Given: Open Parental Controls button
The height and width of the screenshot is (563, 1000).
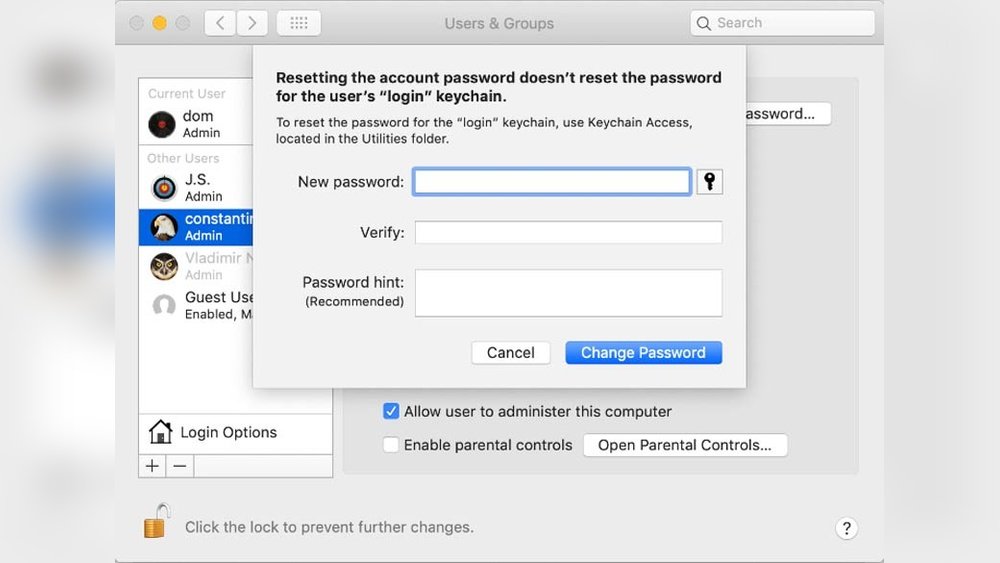Looking at the screenshot, I should tap(684, 445).
